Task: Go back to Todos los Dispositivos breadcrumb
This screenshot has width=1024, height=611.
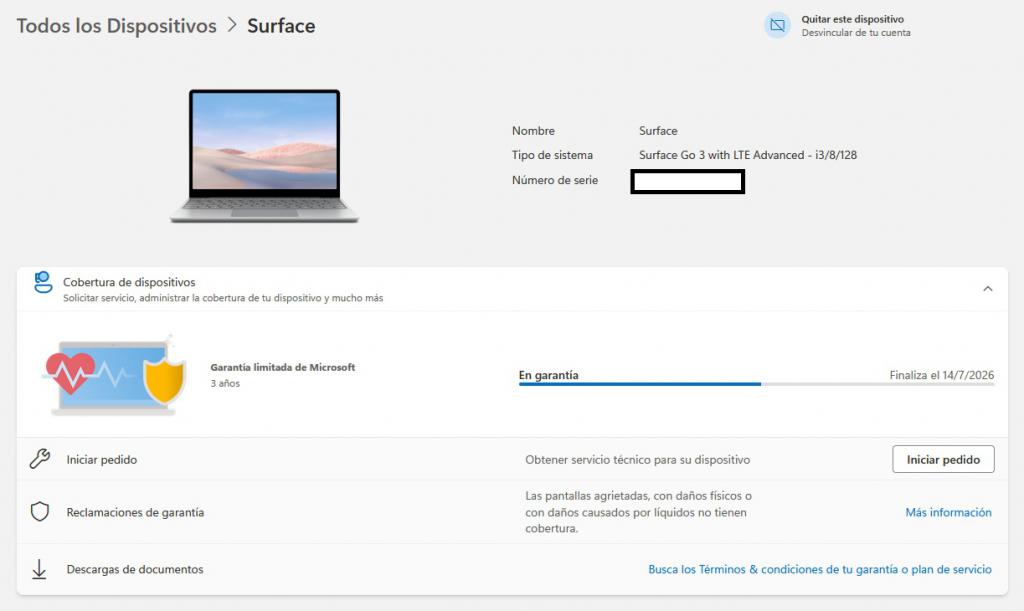Action: 116,25
